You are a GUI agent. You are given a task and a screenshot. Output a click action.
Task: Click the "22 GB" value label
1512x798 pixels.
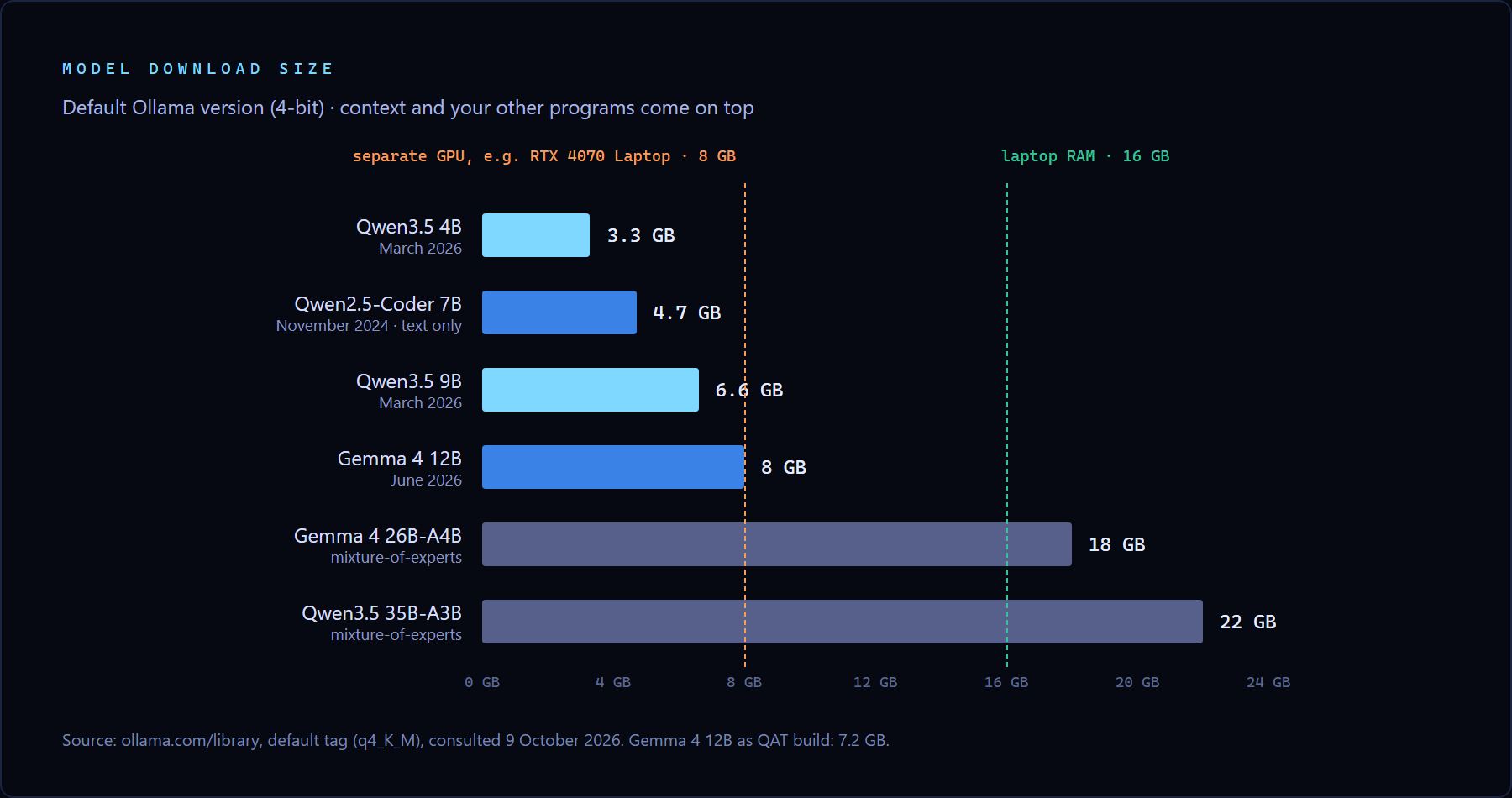[x=1248, y=622]
